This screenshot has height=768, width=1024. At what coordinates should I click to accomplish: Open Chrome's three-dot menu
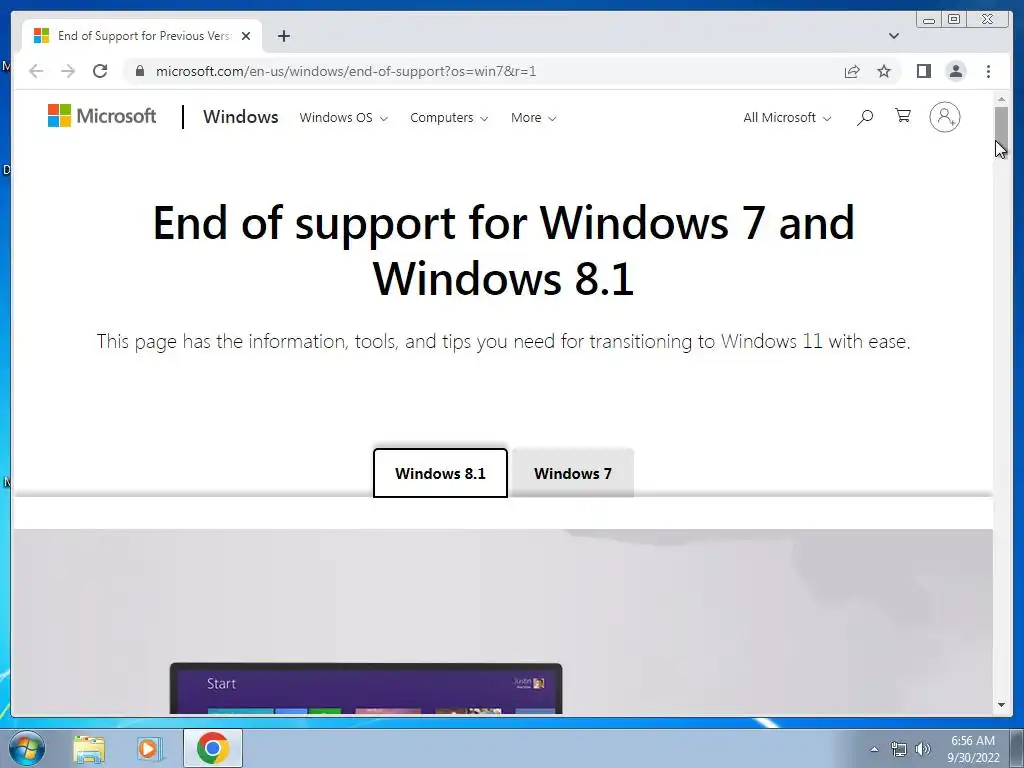pyautogui.click(x=988, y=71)
